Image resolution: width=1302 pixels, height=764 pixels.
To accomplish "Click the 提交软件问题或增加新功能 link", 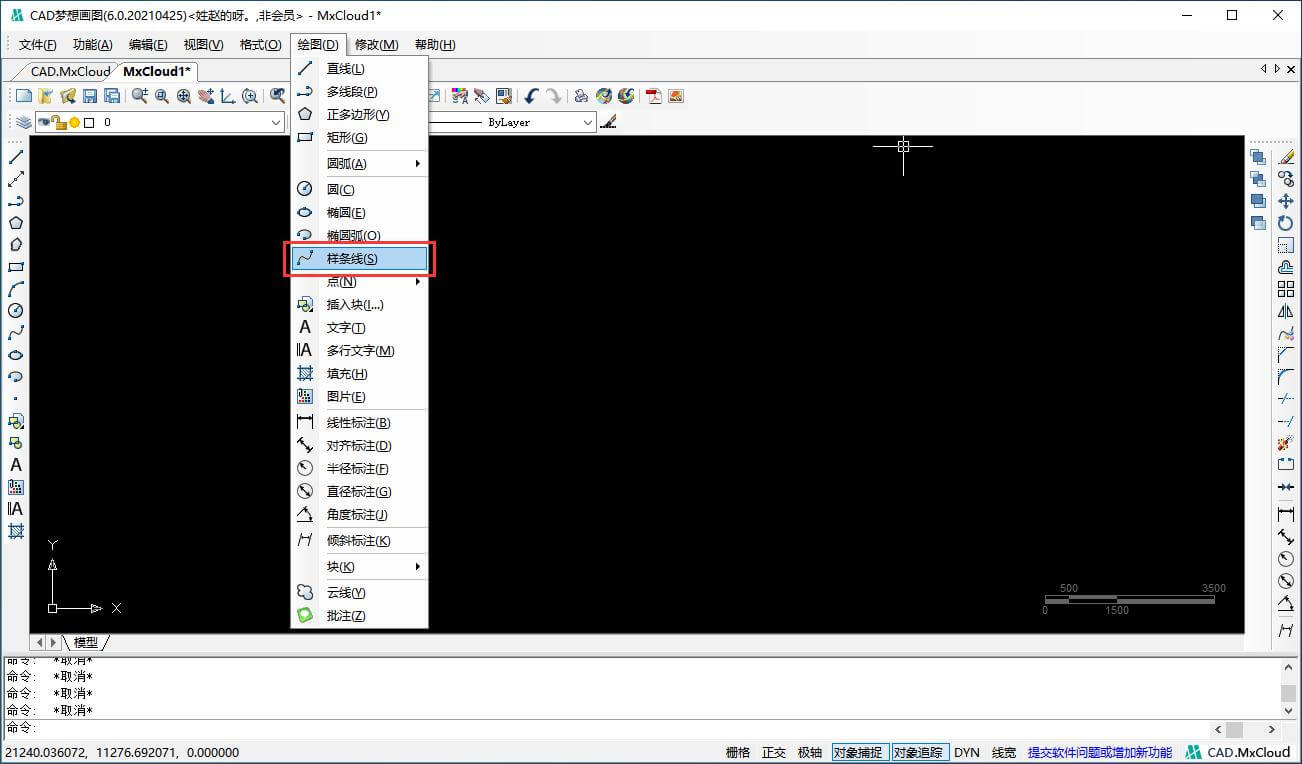I will coord(1099,752).
